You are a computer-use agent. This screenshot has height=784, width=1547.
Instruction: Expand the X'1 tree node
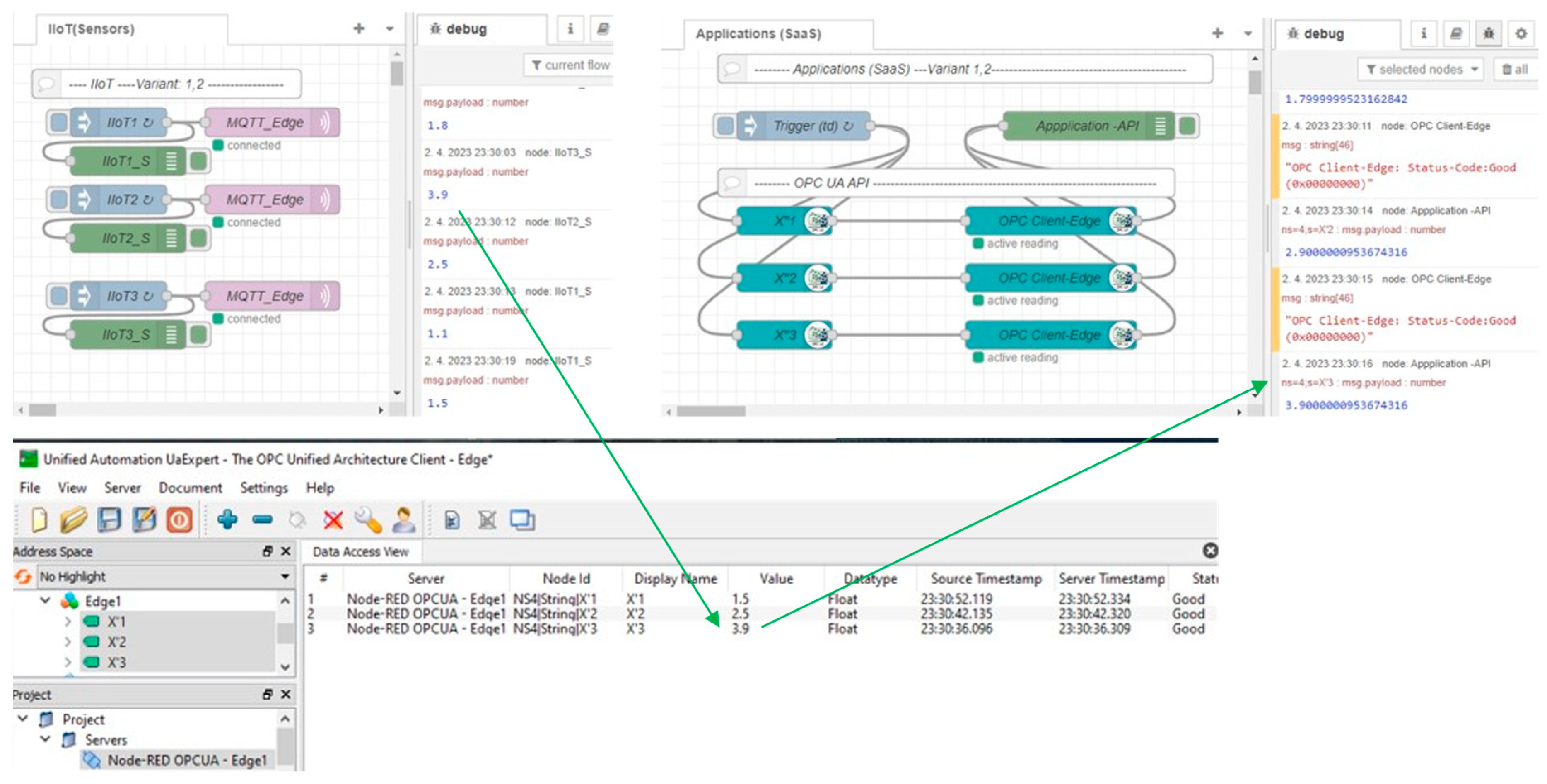point(68,622)
